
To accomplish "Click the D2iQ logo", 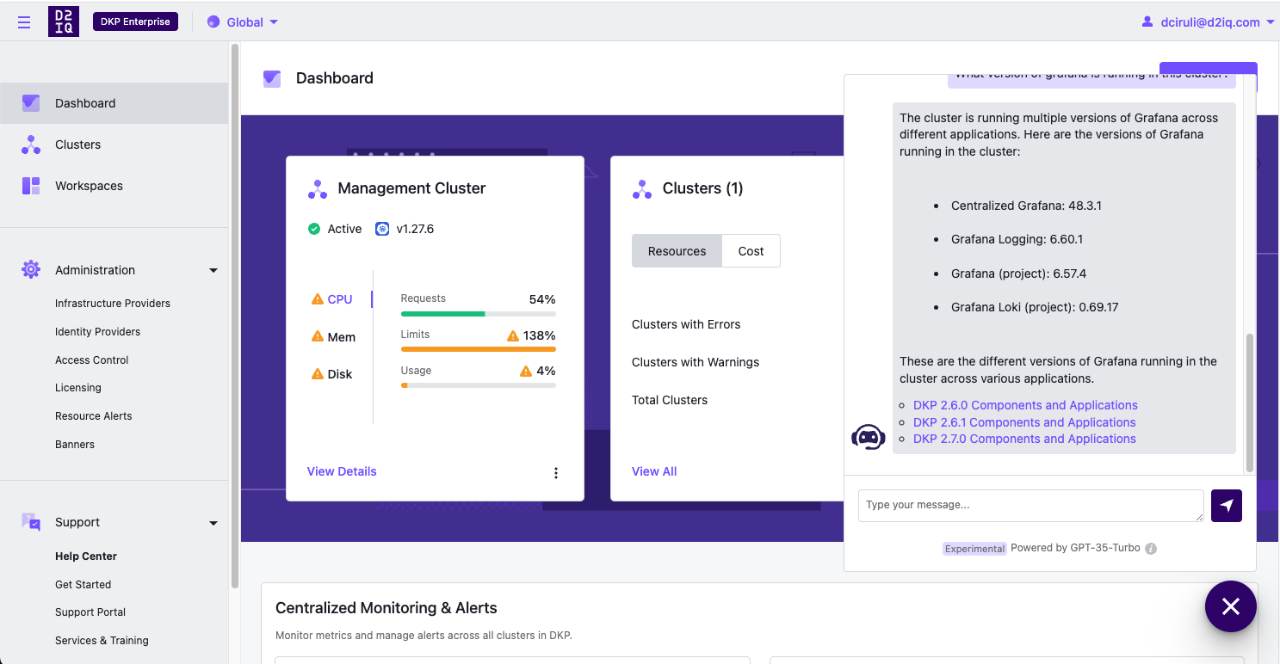I will [x=63, y=21].
